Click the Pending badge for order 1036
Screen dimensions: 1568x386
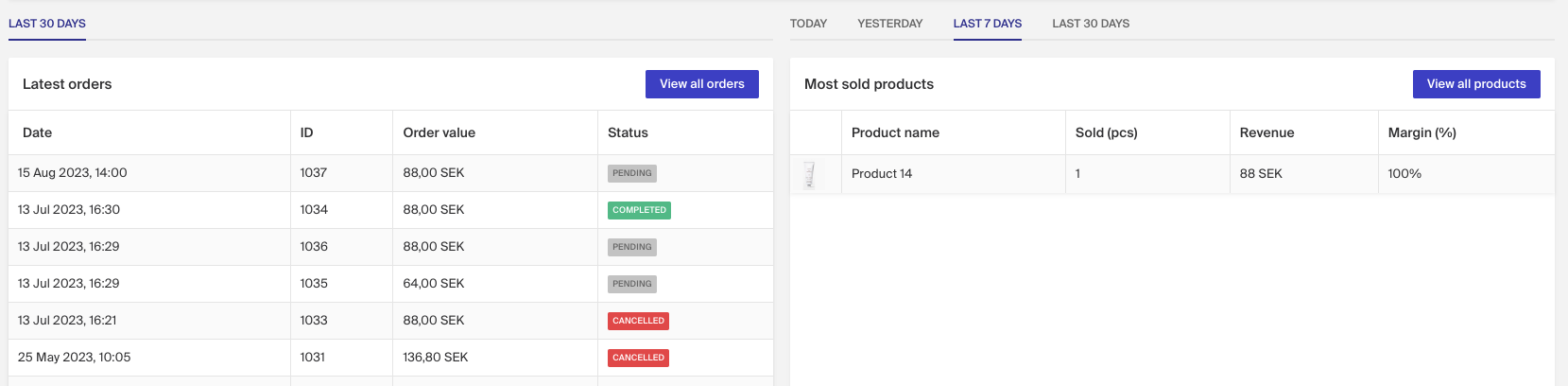tap(632, 247)
